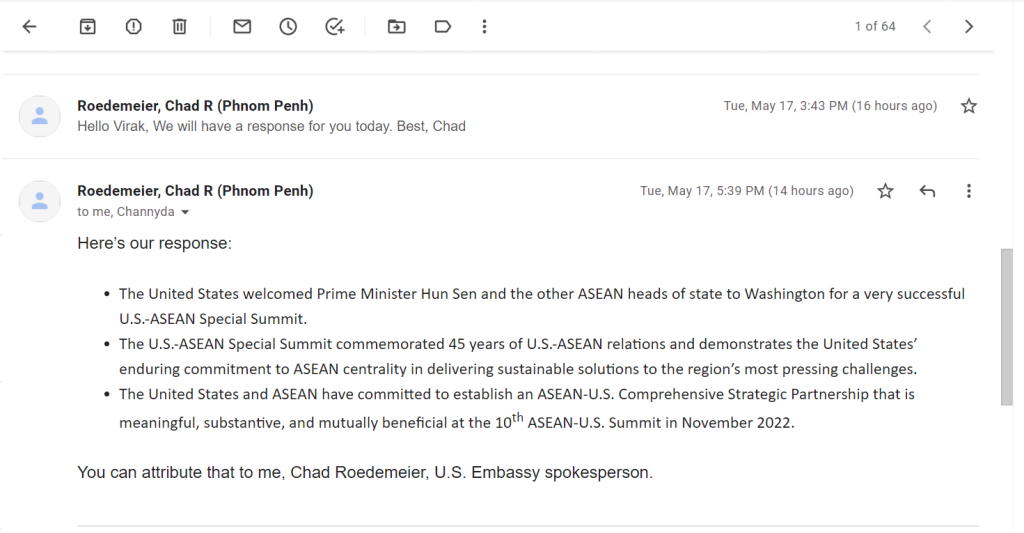Archive this email conversation
This screenshot has height=533, width=1024.
(x=88, y=27)
